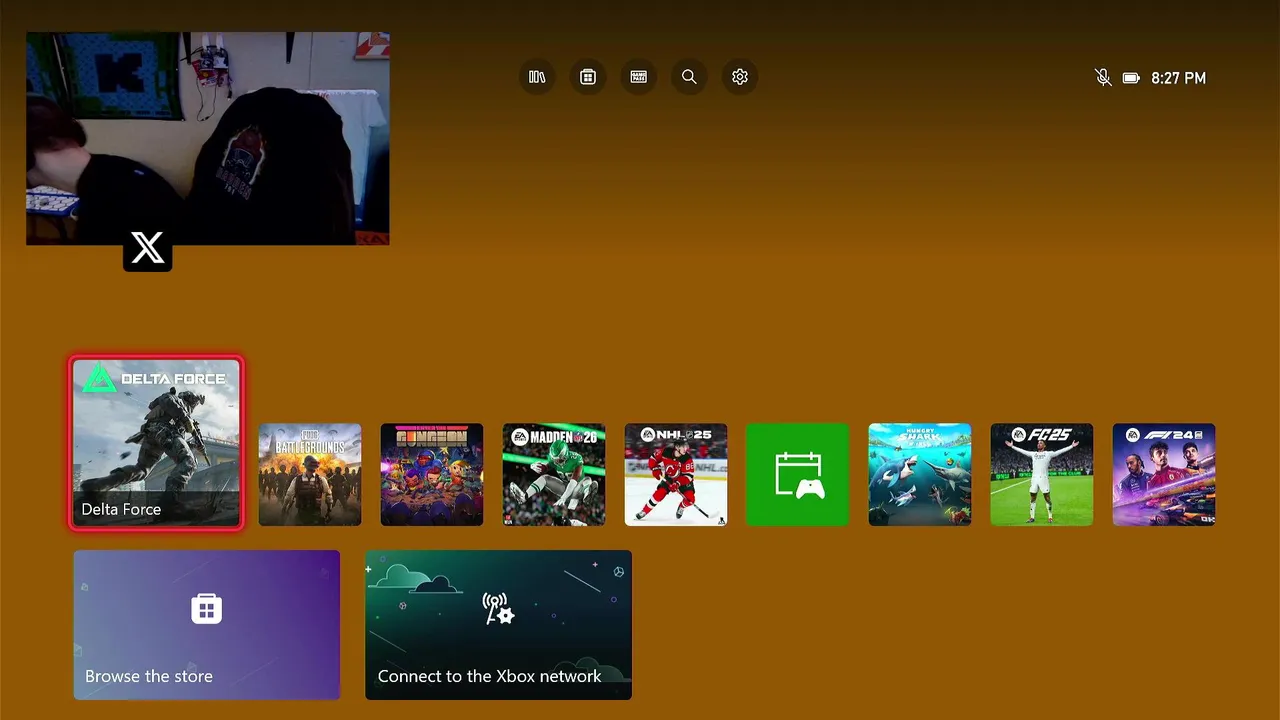Launch the Hungry Shark tile
This screenshot has height=720, width=1280.
click(x=920, y=474)
